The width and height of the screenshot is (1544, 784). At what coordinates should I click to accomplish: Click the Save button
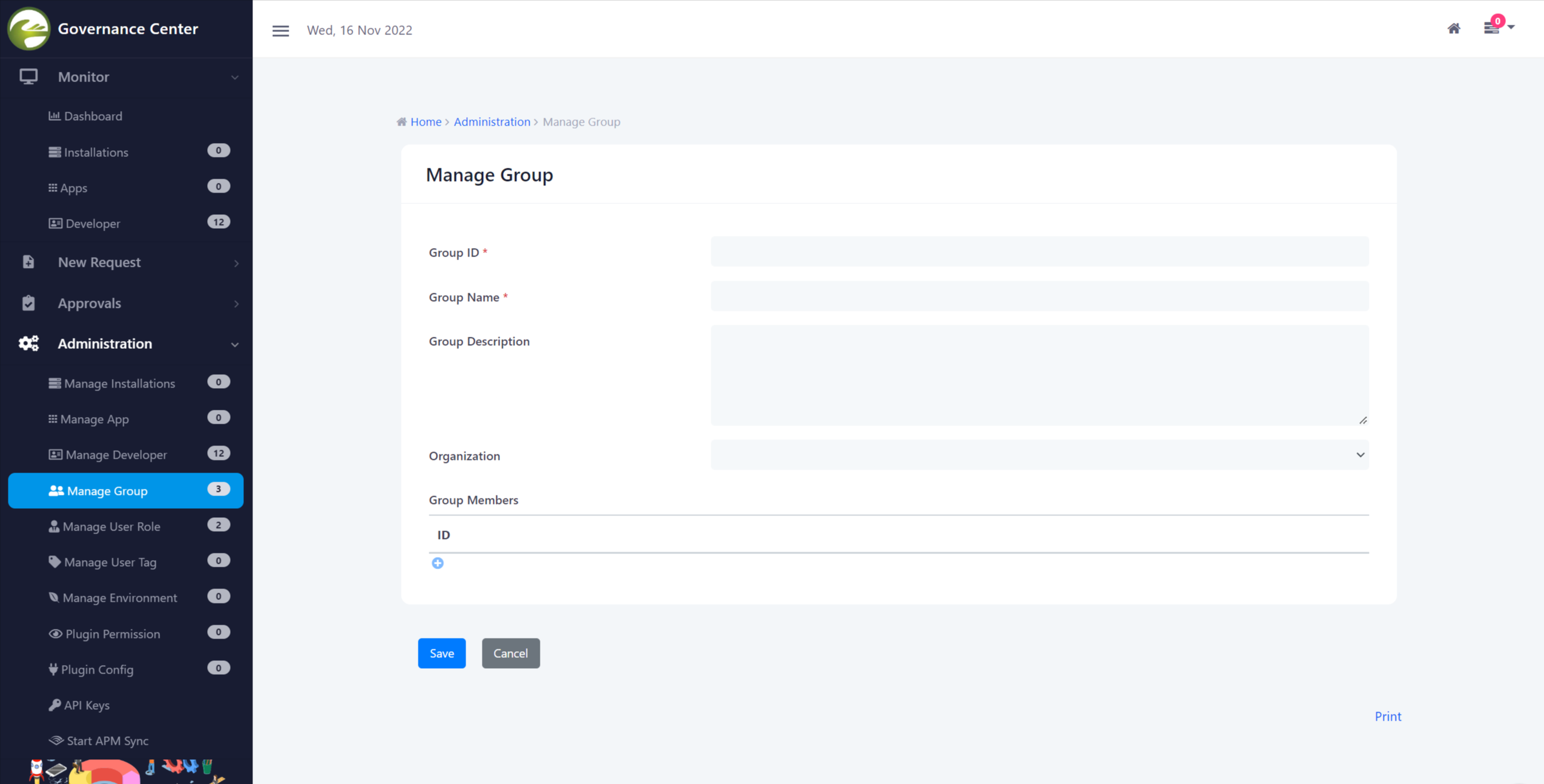pyautogui.click(x=441, y=653)
